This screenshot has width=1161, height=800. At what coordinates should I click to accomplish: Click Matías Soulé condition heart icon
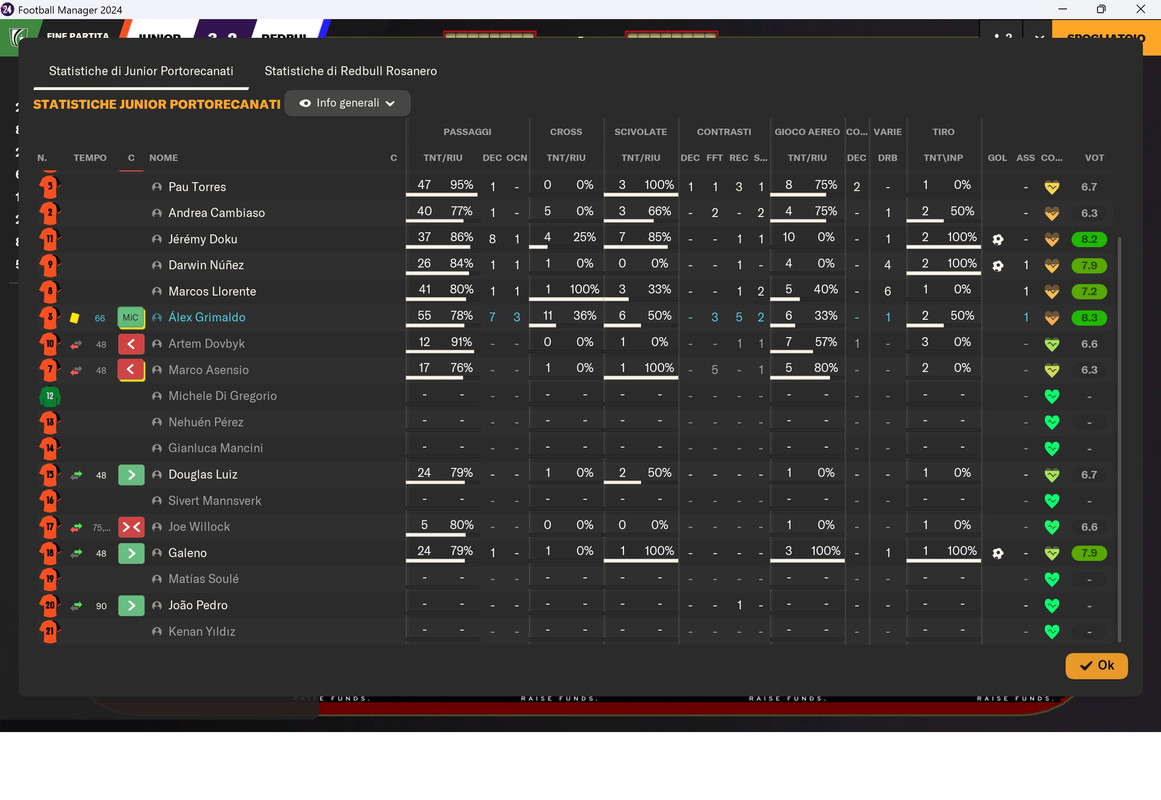tap(1051, 579)
